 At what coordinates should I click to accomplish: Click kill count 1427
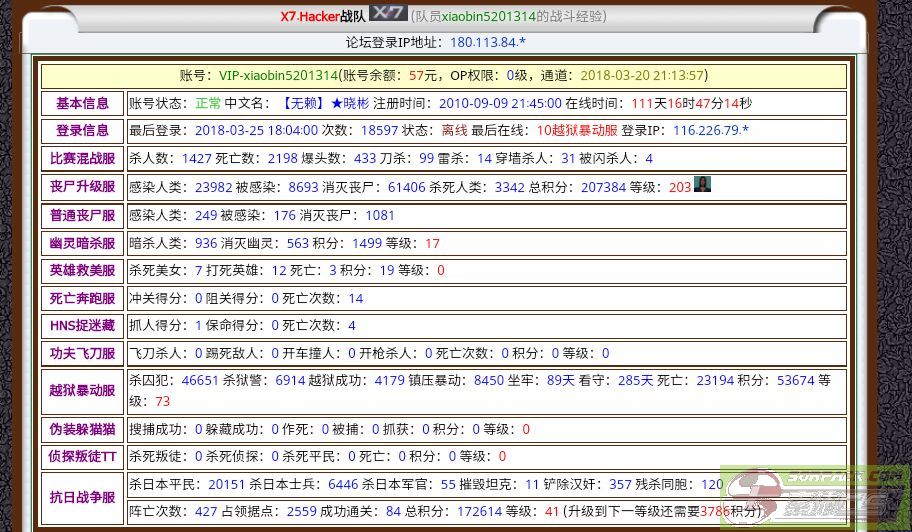(197, 159)
